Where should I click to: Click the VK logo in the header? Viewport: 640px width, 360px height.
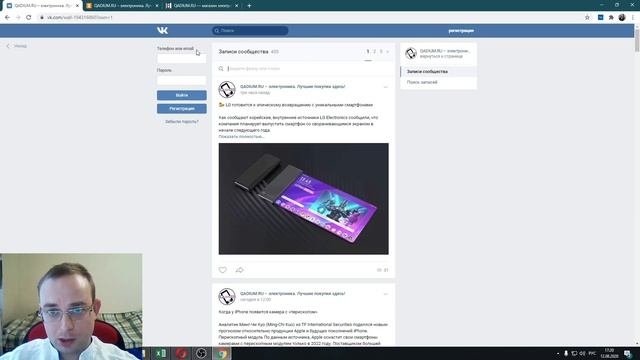tap(162, 31)
